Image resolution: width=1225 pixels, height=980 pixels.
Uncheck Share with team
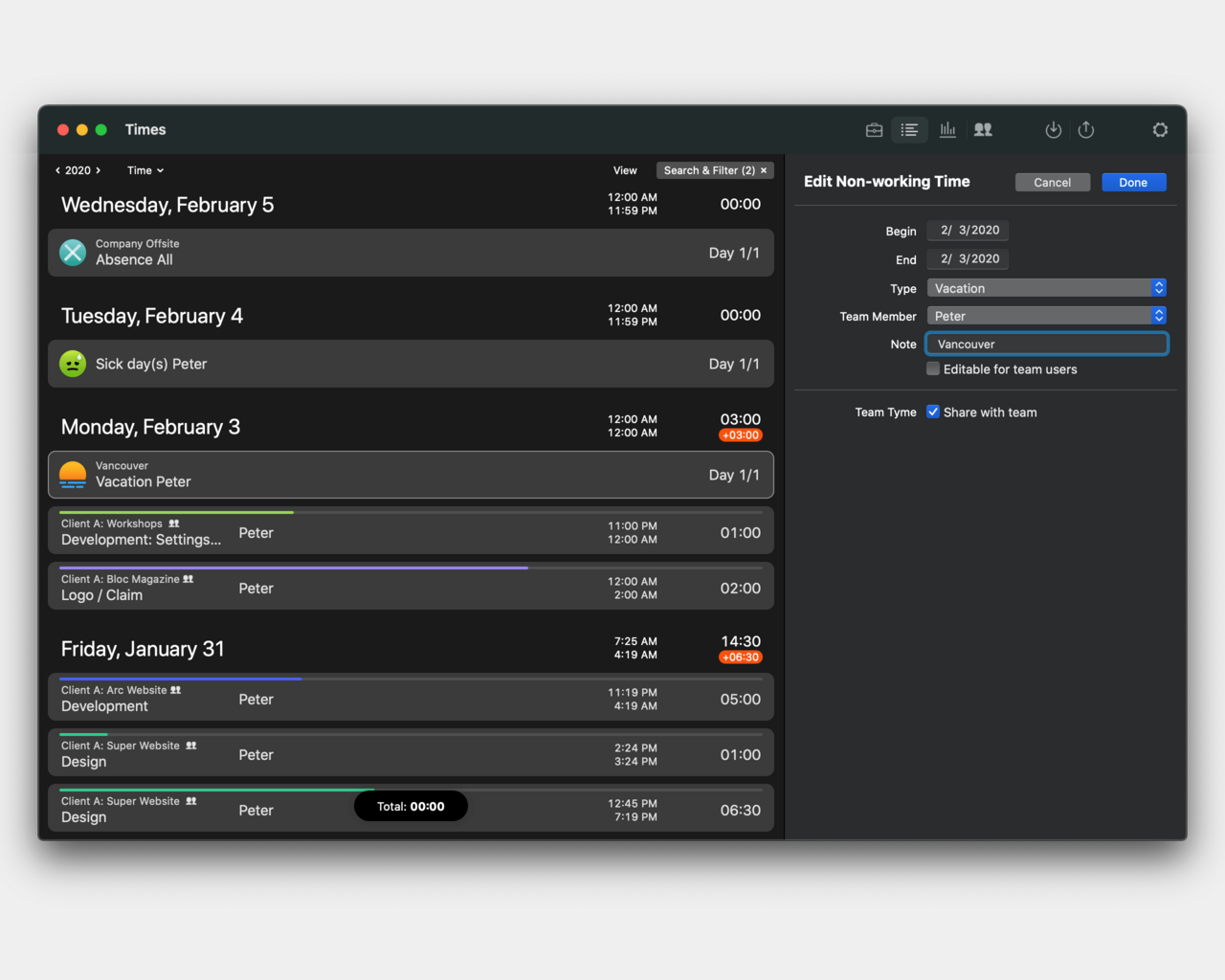click(x=933, y=412)
